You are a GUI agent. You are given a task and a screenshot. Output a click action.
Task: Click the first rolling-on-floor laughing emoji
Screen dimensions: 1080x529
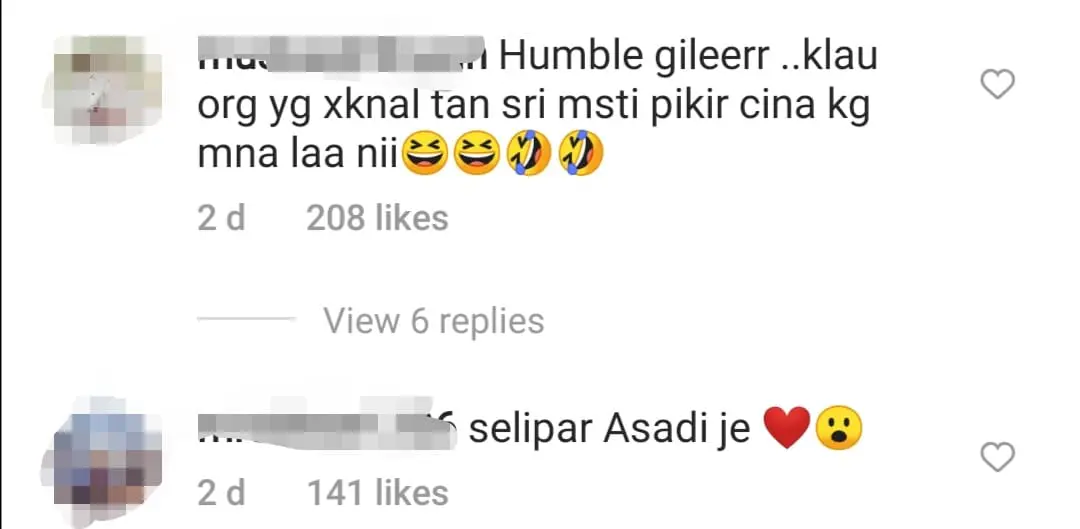pyautogui.click(x=529, y=153)
